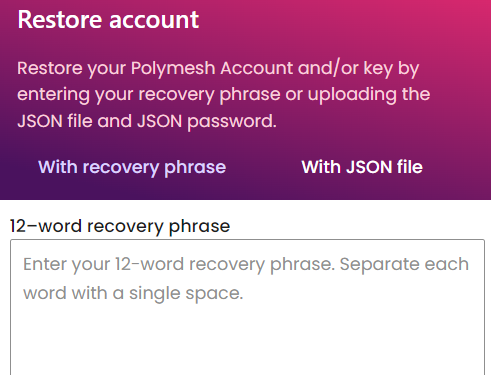Click the word uploading in the description
Image resolution: width=491 pixels, height=375 pixels.
pyautogui.click(x=352, y=95)
